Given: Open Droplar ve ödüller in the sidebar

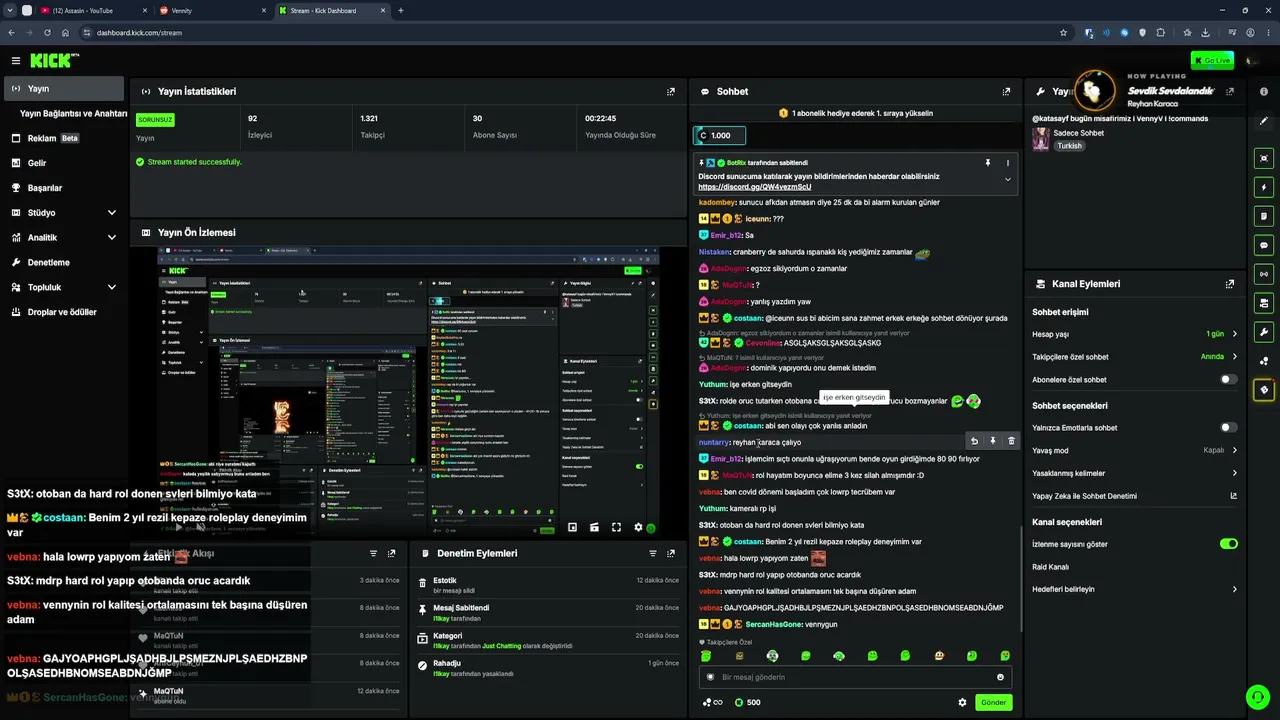Looking at the screenshot, I should 65,312.
